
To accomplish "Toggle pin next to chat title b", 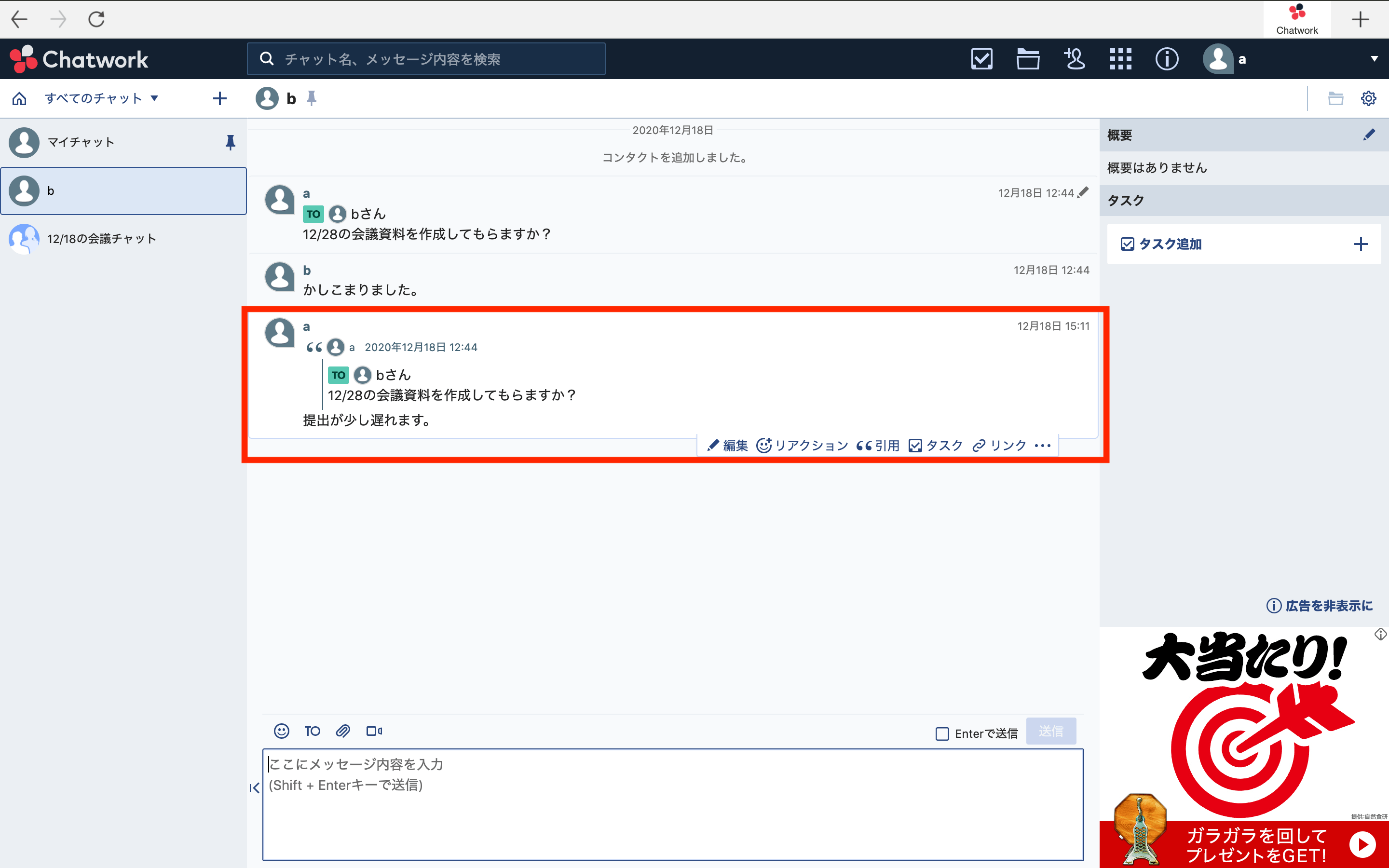I will (x=312, y=99).
